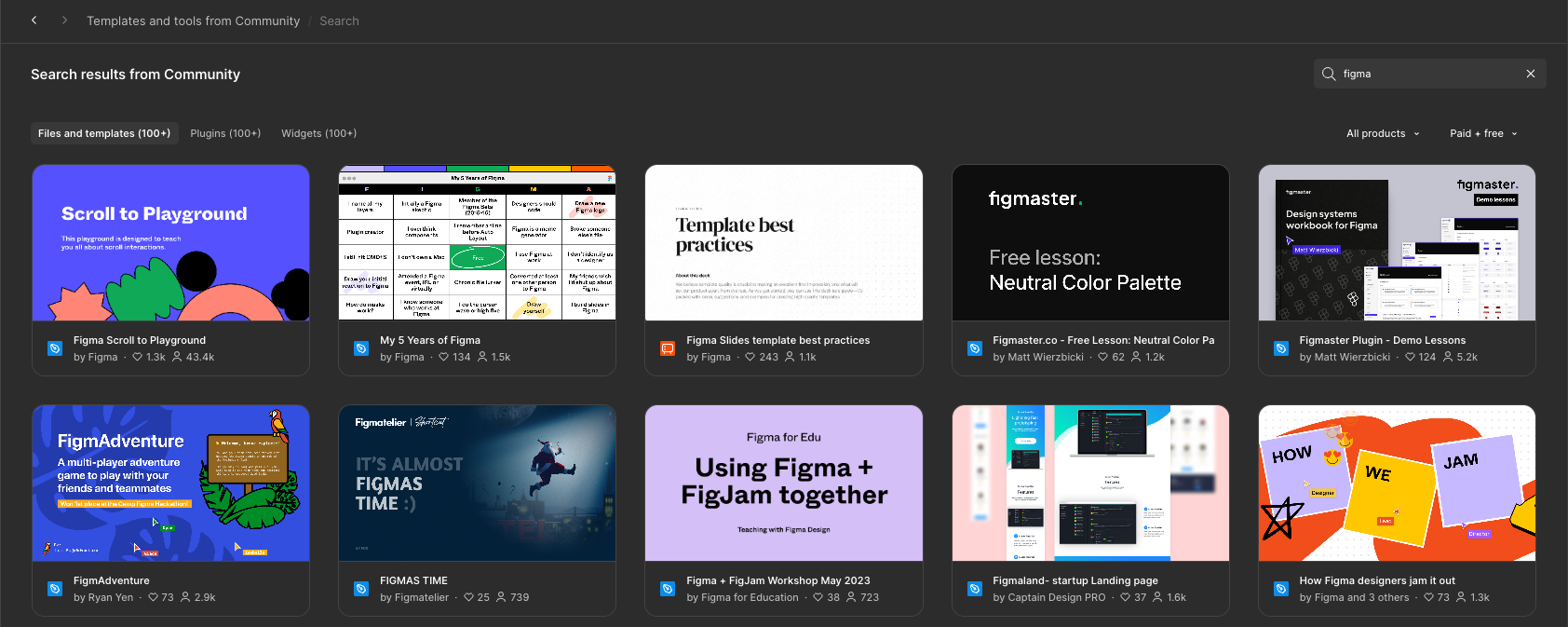Open Scroll to Playground thumbnail
This screenshot has width=1568, height=627.
171,243
